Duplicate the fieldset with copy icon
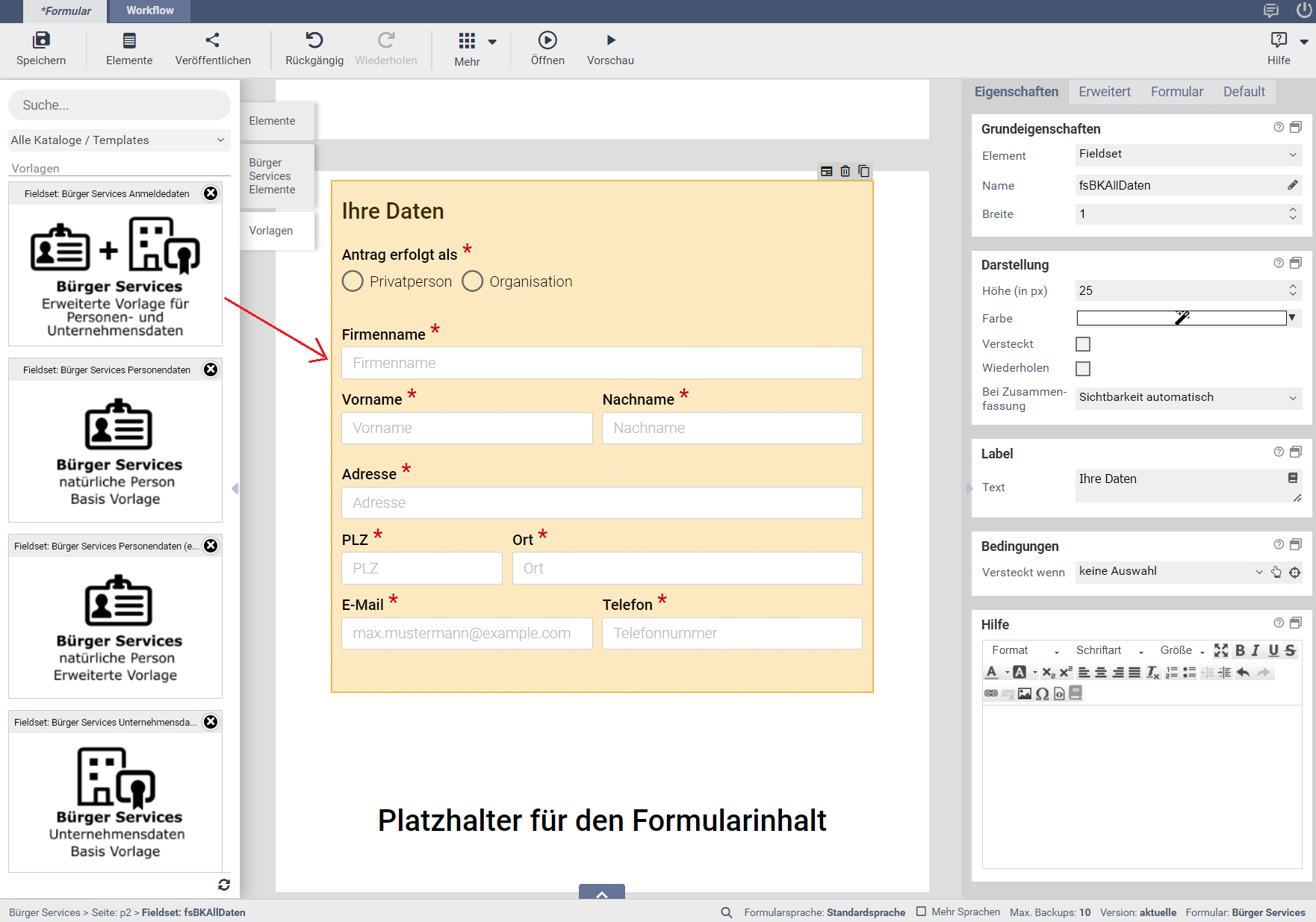Screen dimensions: 1316x922 [x=864, y=171]
